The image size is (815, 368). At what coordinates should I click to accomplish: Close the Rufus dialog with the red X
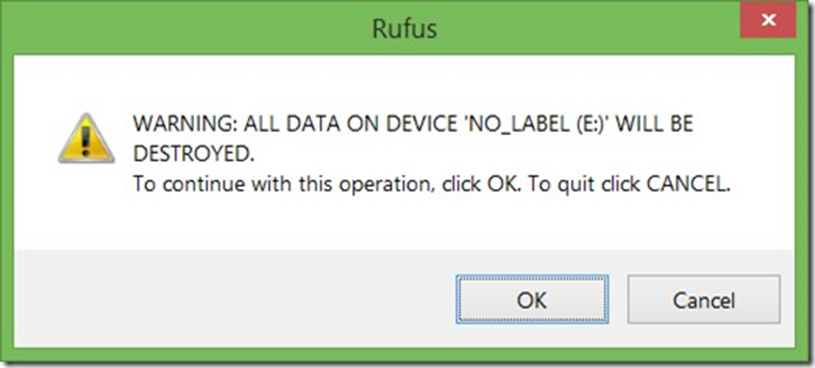[768, 20]
